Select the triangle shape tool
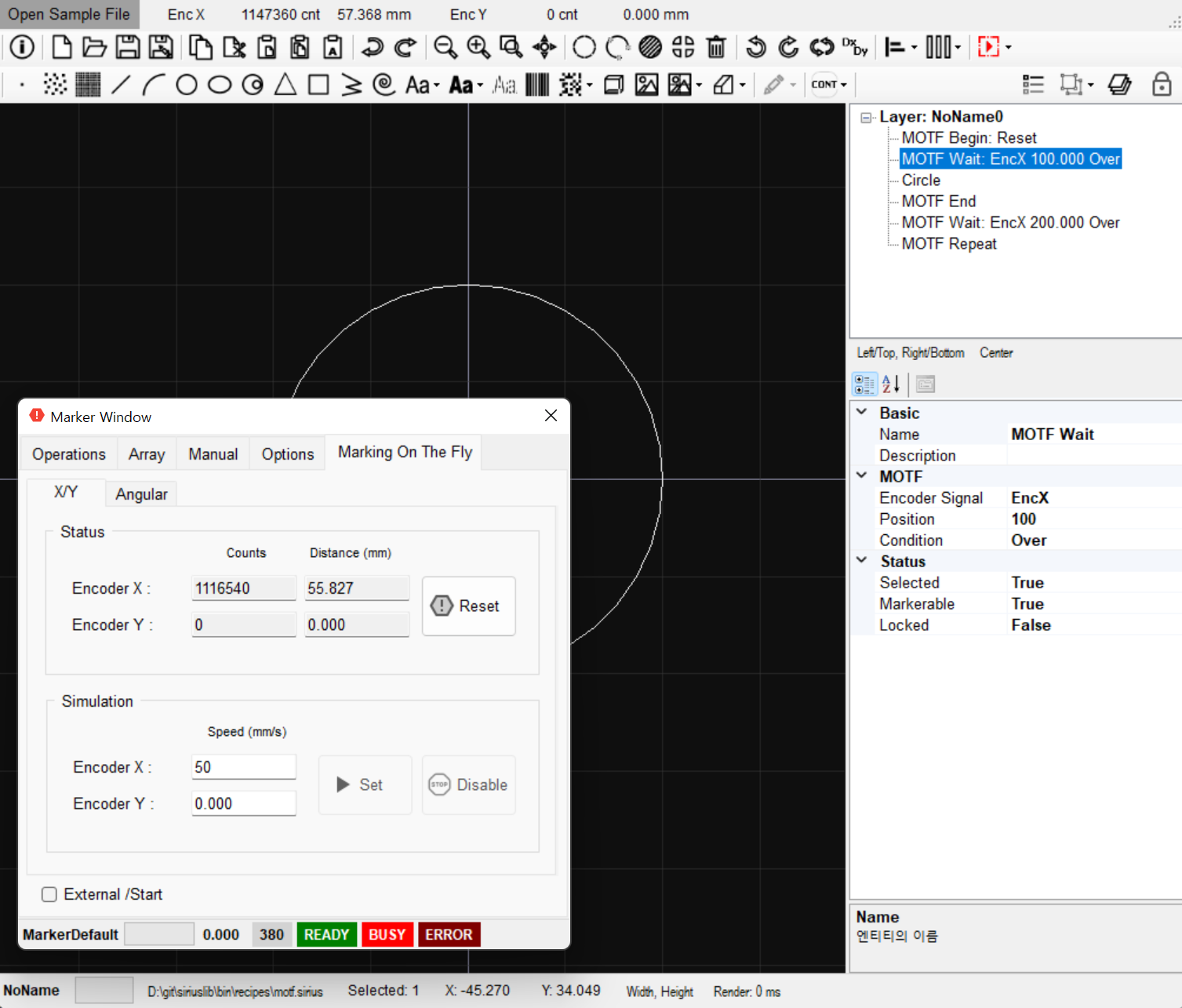Screen dimensions: 1182x1008 (285, 85)
